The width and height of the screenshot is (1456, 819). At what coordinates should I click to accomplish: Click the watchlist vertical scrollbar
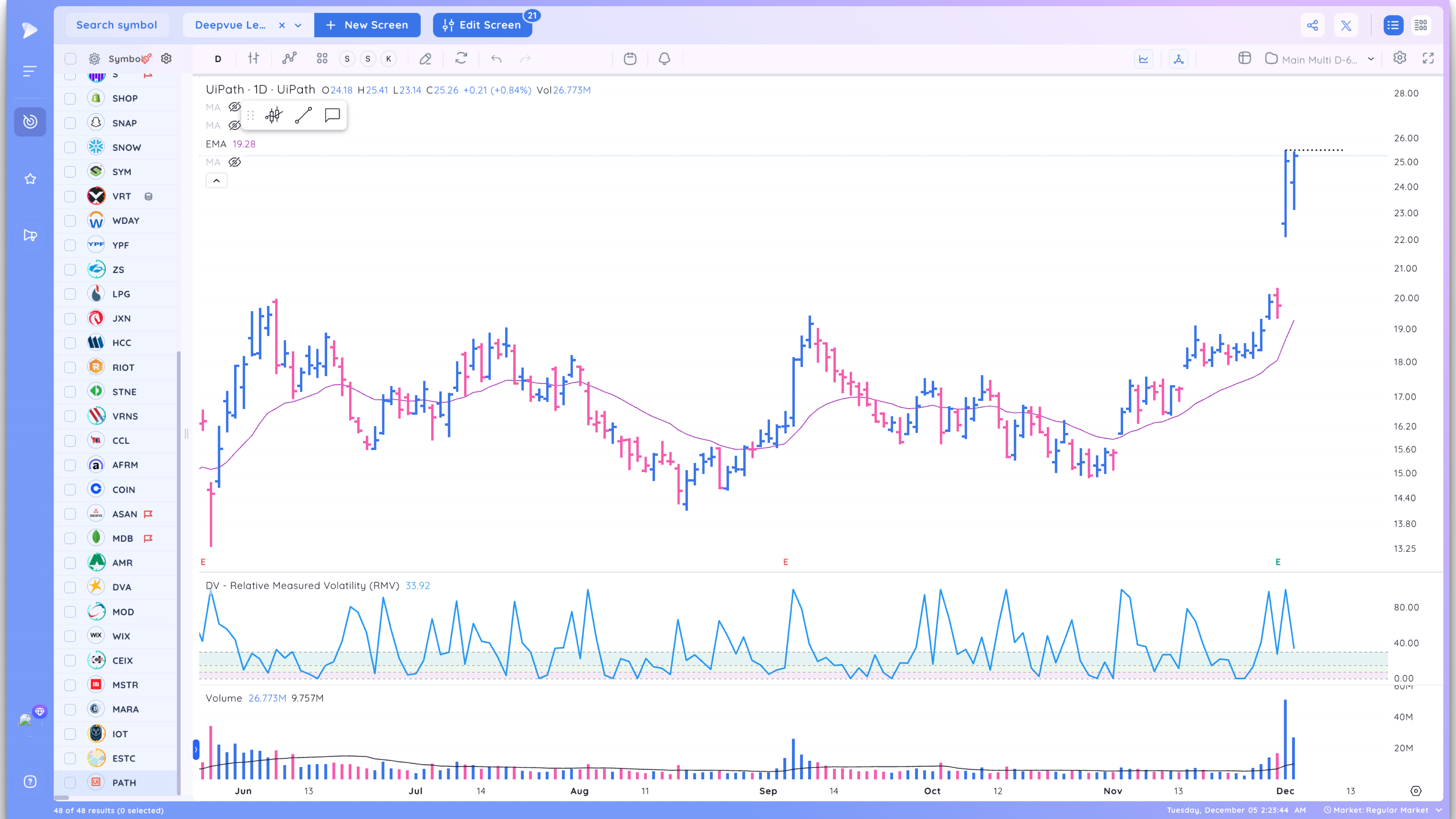(x=179, y=573)
